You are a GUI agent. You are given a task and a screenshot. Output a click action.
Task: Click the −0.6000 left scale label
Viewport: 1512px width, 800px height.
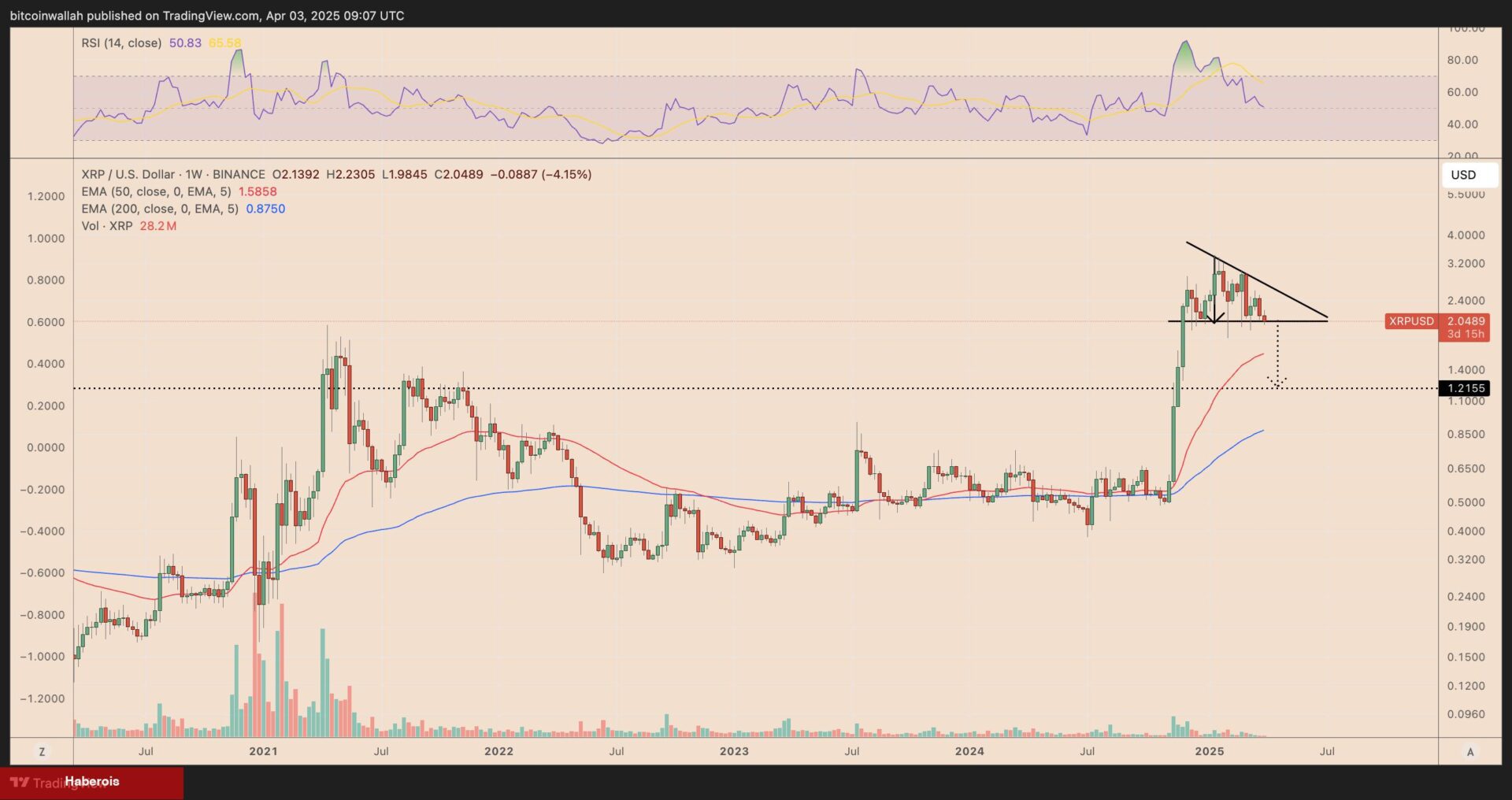[43, 573]
